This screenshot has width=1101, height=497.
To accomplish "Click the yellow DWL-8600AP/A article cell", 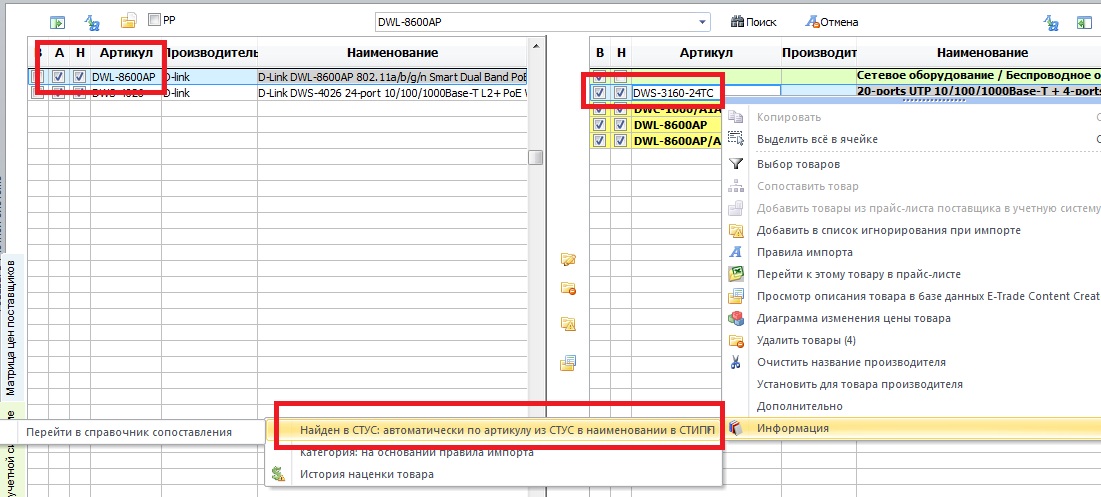I will coord(678,140).
